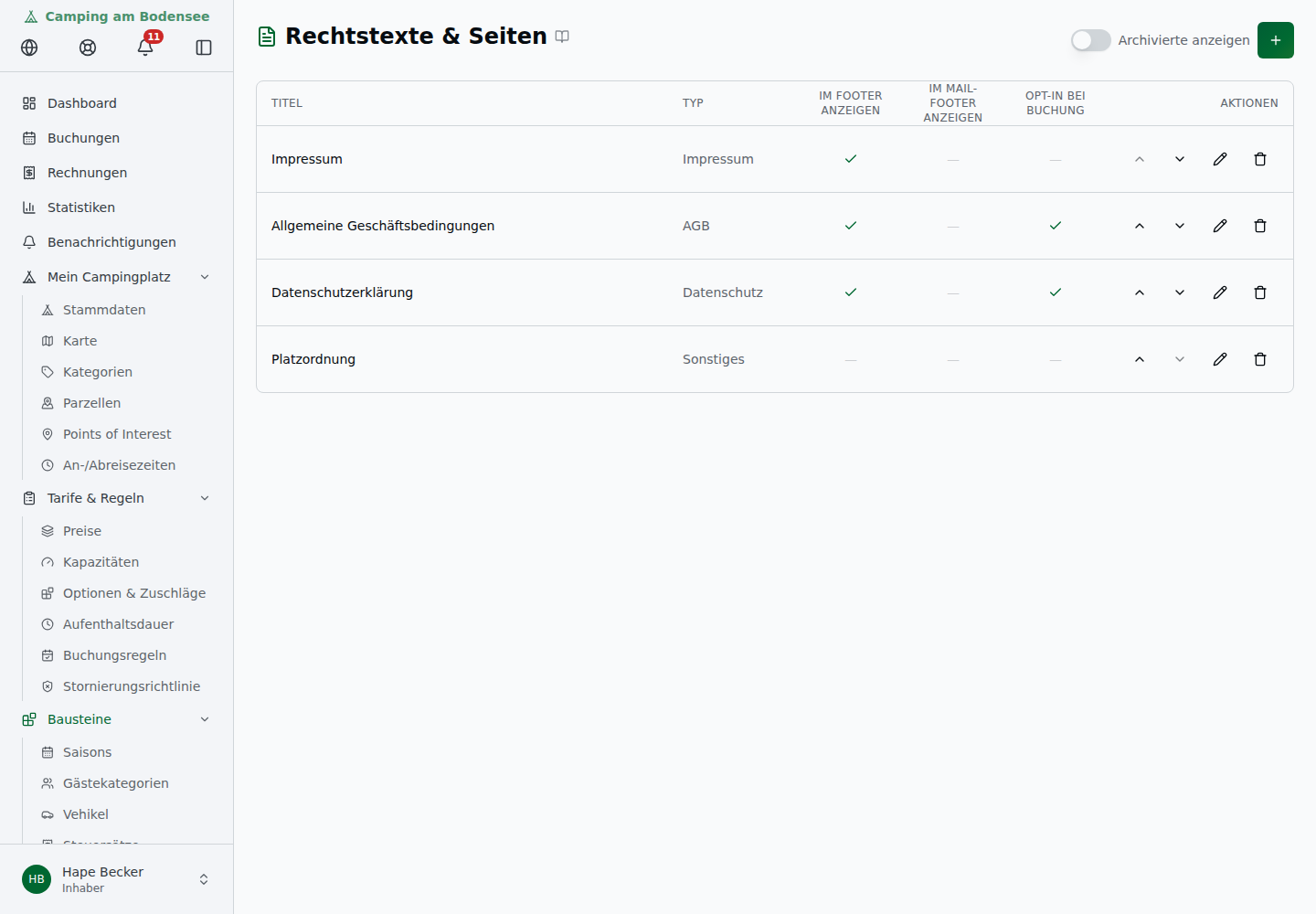
Task: Delete the Impressum entry
Action: [1260, 159]
